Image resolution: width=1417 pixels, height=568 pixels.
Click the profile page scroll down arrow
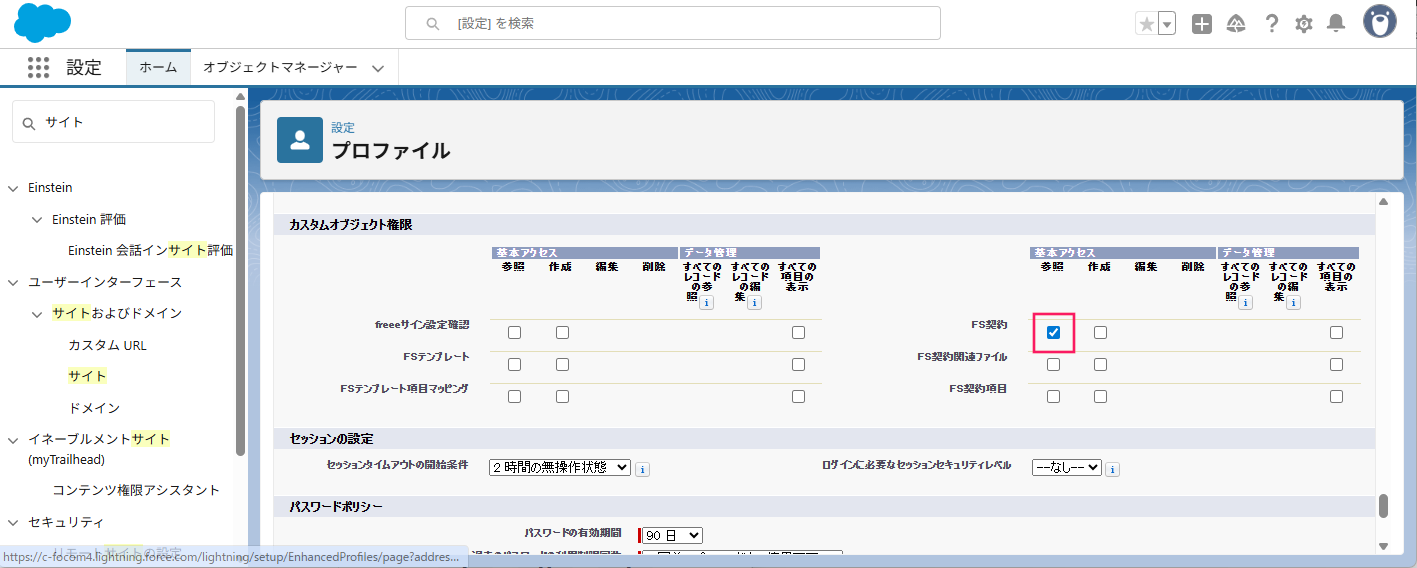point(1383,546)
